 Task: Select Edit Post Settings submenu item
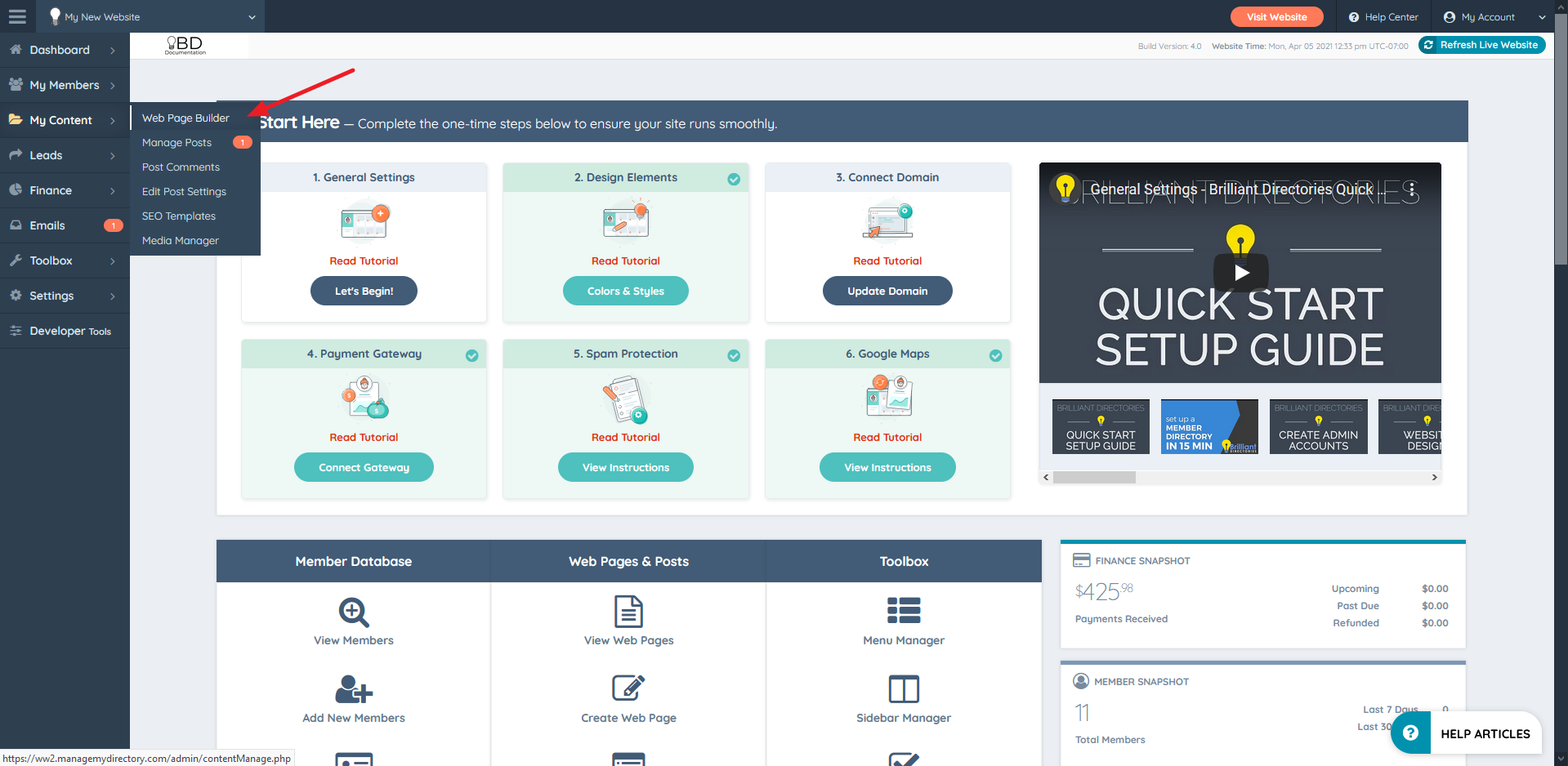(184, 191)
